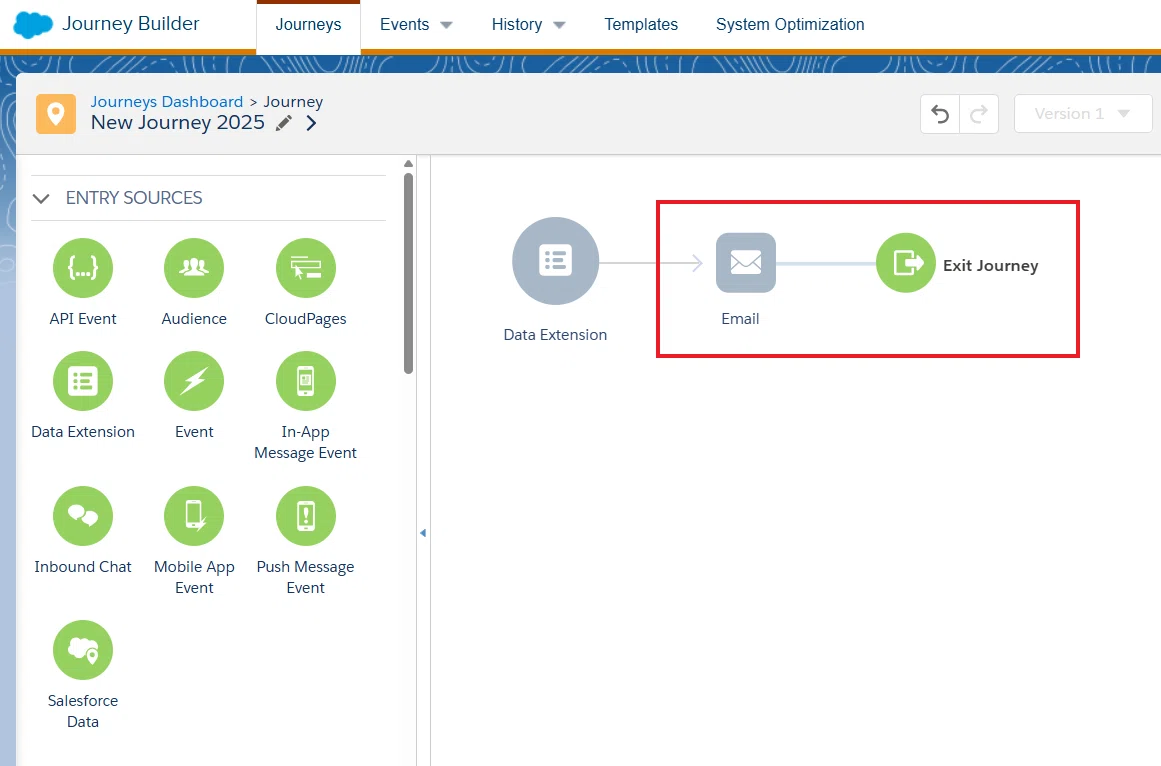Viewport: 1161px width, 766px height.
Task: Select the Data Extension icon in Entry Sources
Action: point(83,381)
